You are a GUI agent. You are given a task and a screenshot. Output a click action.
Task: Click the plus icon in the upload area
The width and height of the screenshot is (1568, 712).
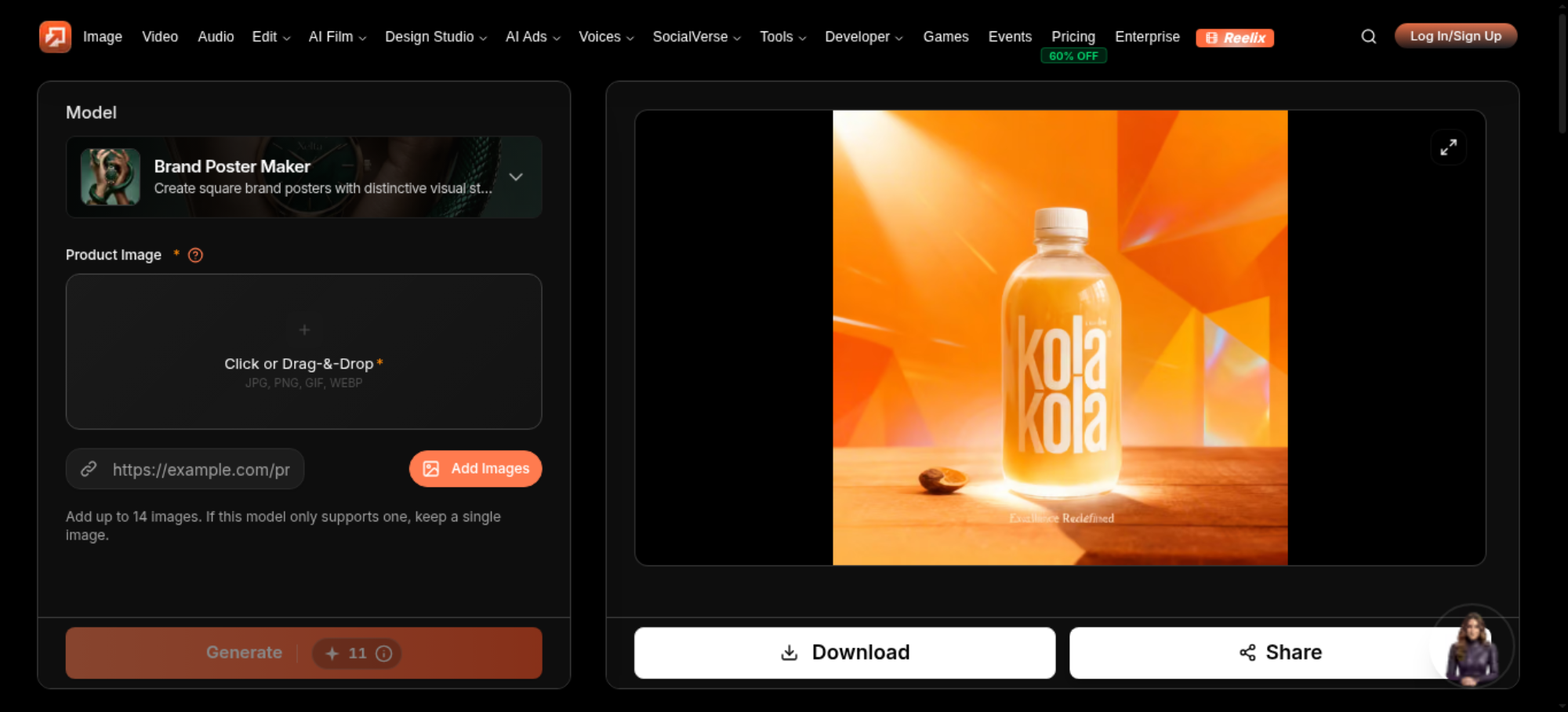tap(304, 330)
